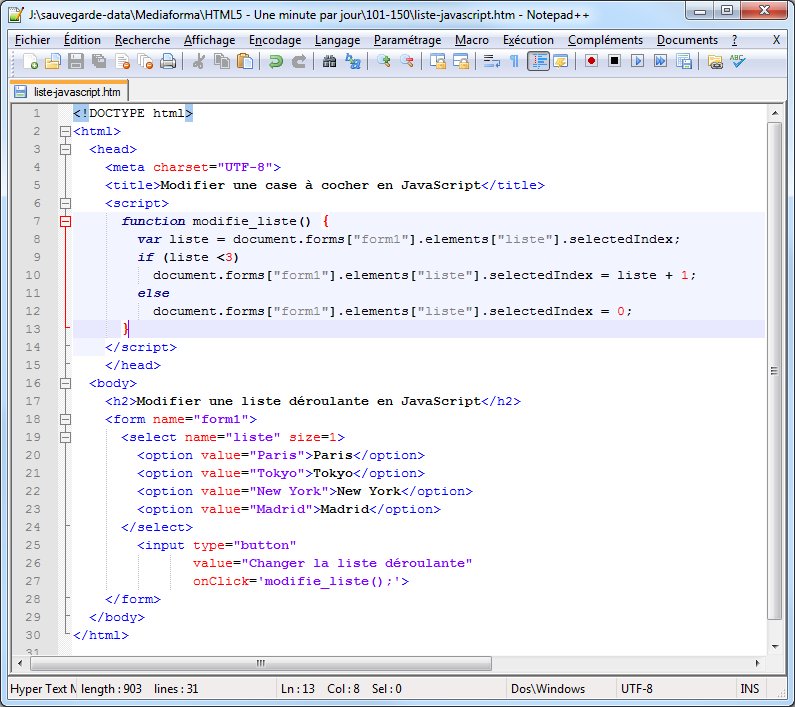Open the Encodage menu

click(275, 40)
